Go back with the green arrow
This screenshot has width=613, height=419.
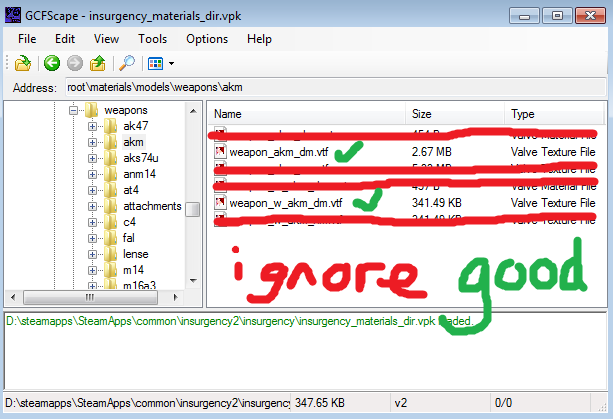click(52, 63)
